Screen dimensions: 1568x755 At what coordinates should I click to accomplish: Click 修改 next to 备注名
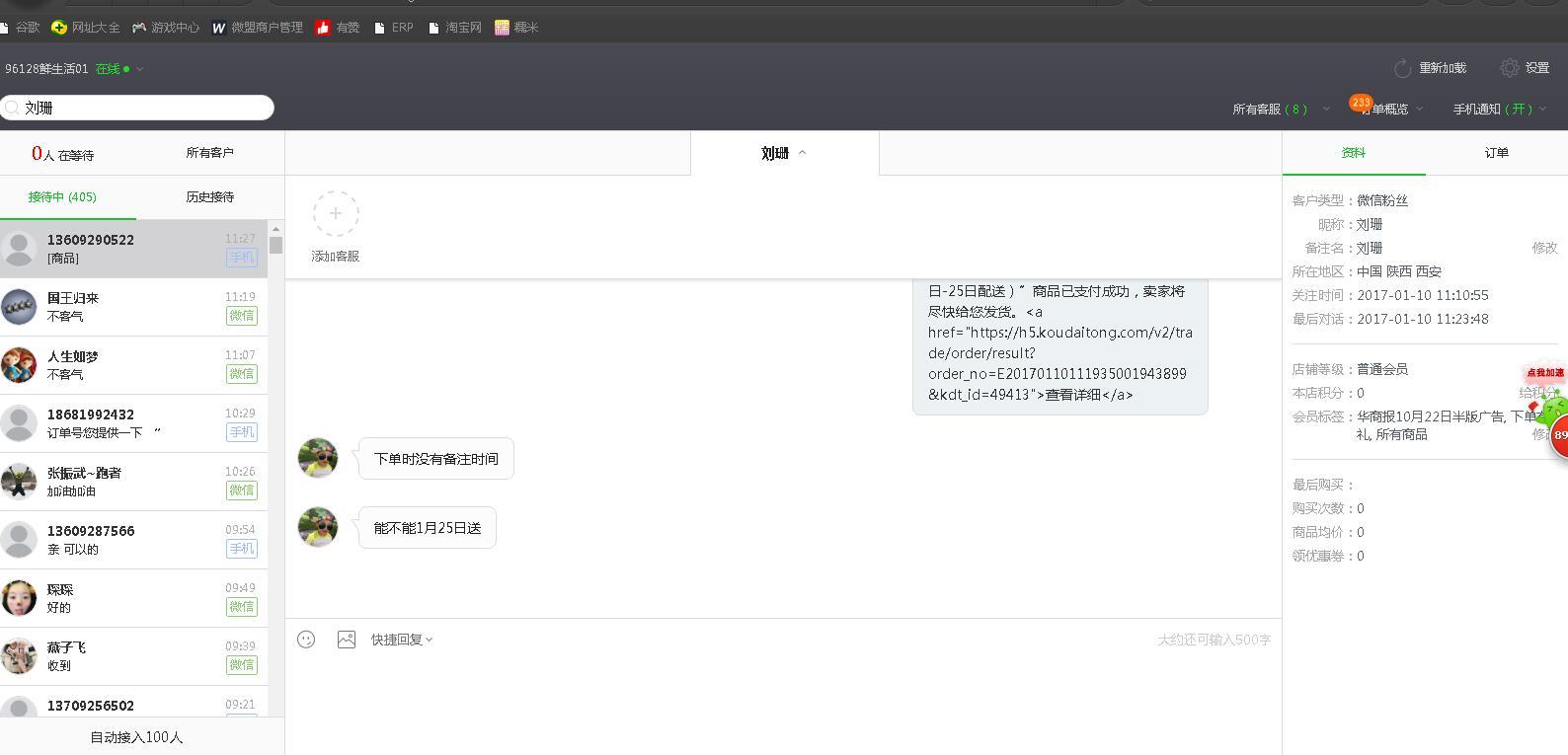[1544, 248]
